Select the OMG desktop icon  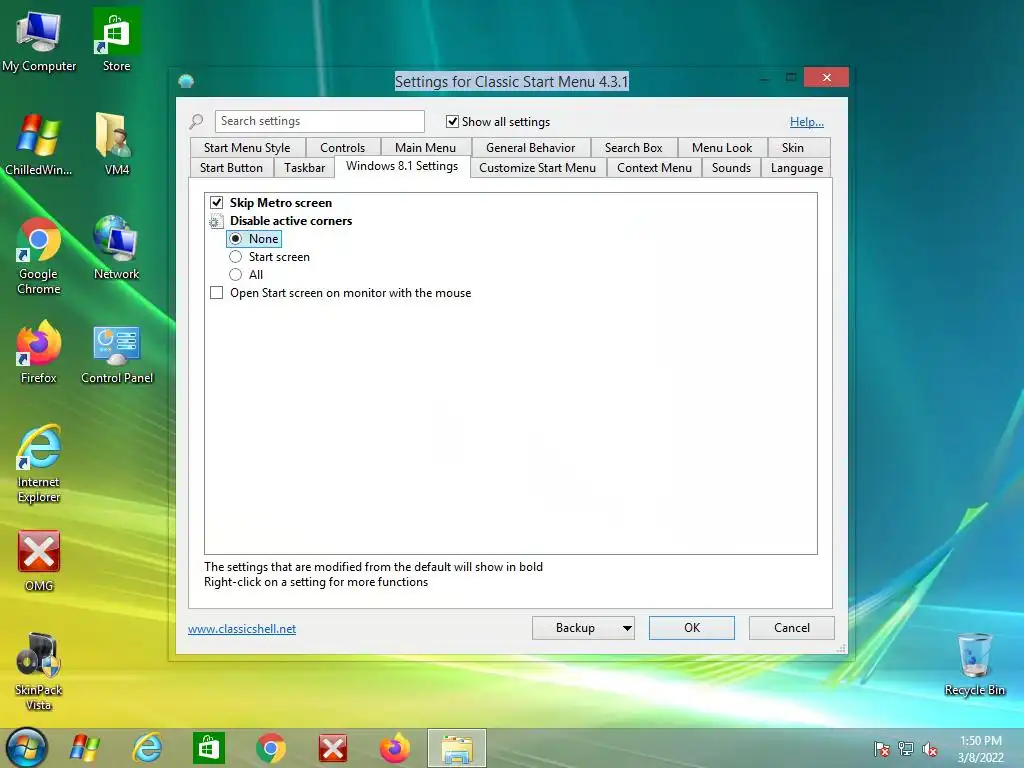(39, 561)
